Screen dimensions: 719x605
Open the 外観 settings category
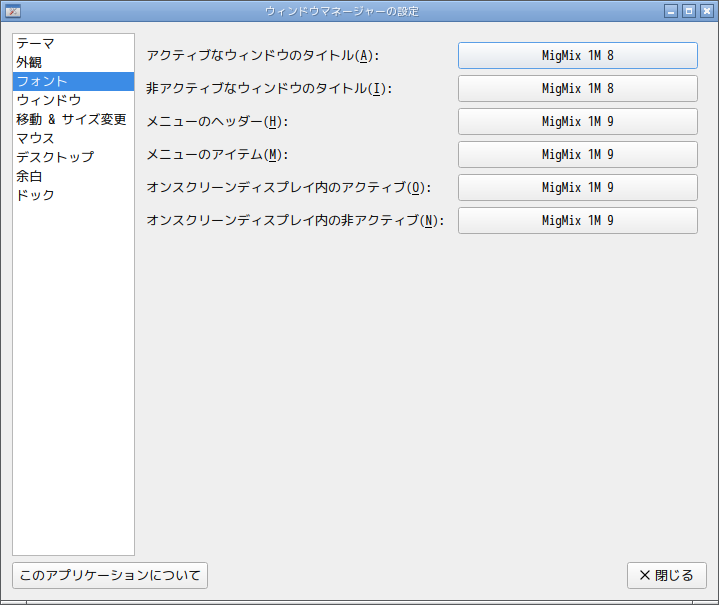(x=30, y=62)
